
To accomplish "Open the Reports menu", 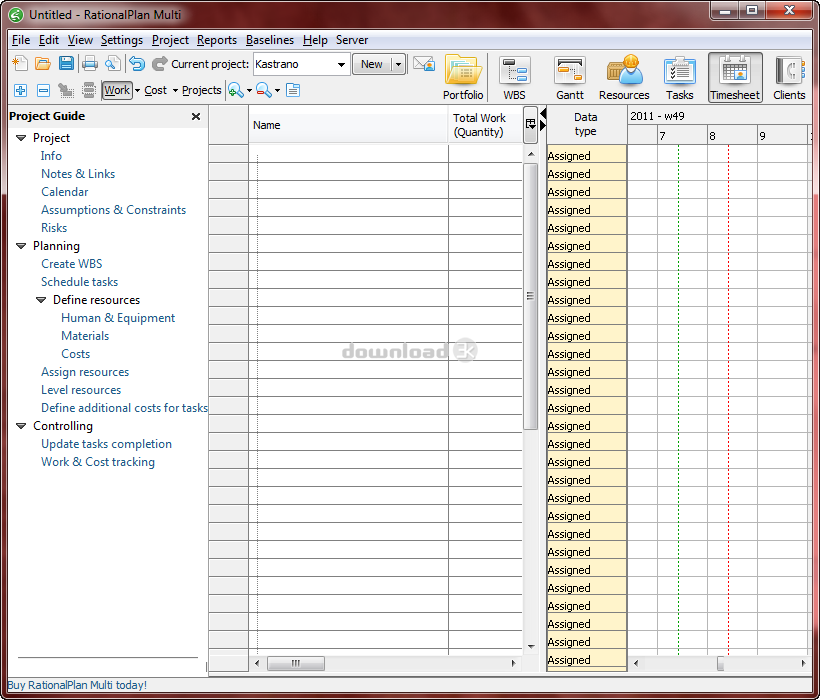I will [217, 40].
